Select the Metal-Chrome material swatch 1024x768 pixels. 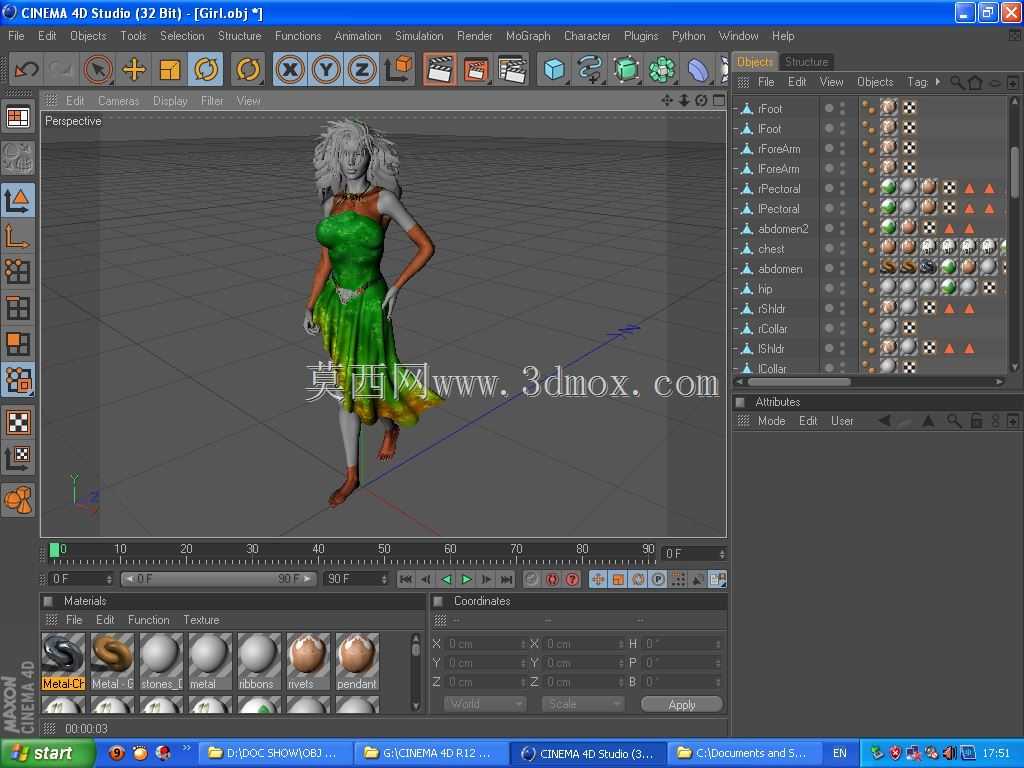coord(63,661)
